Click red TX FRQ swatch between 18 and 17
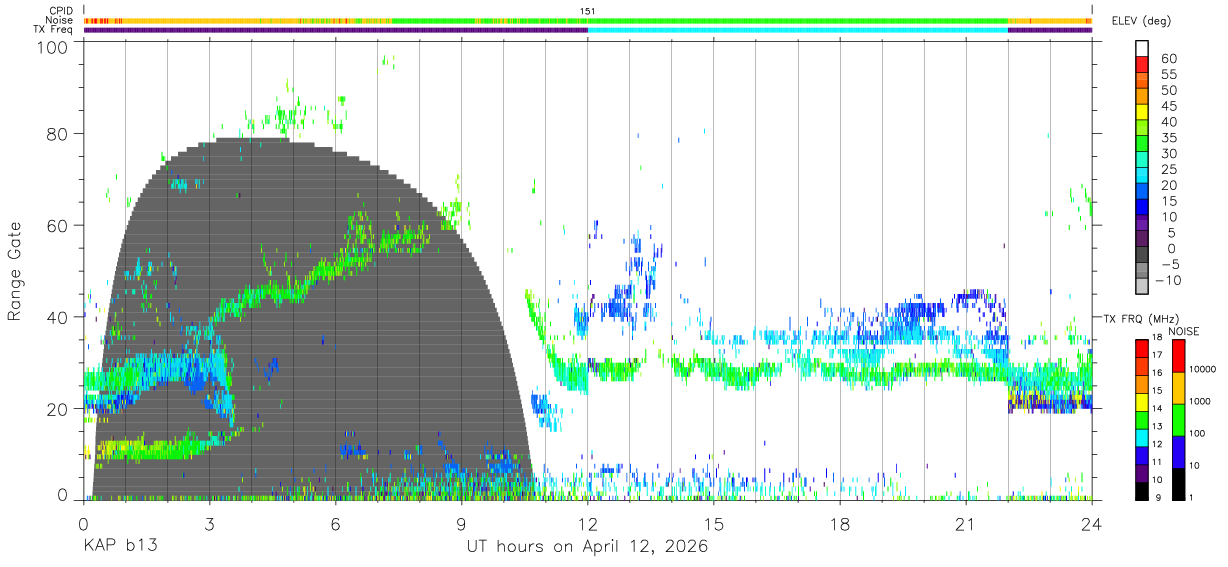Screen dimensions: 1228x567 1141,347
